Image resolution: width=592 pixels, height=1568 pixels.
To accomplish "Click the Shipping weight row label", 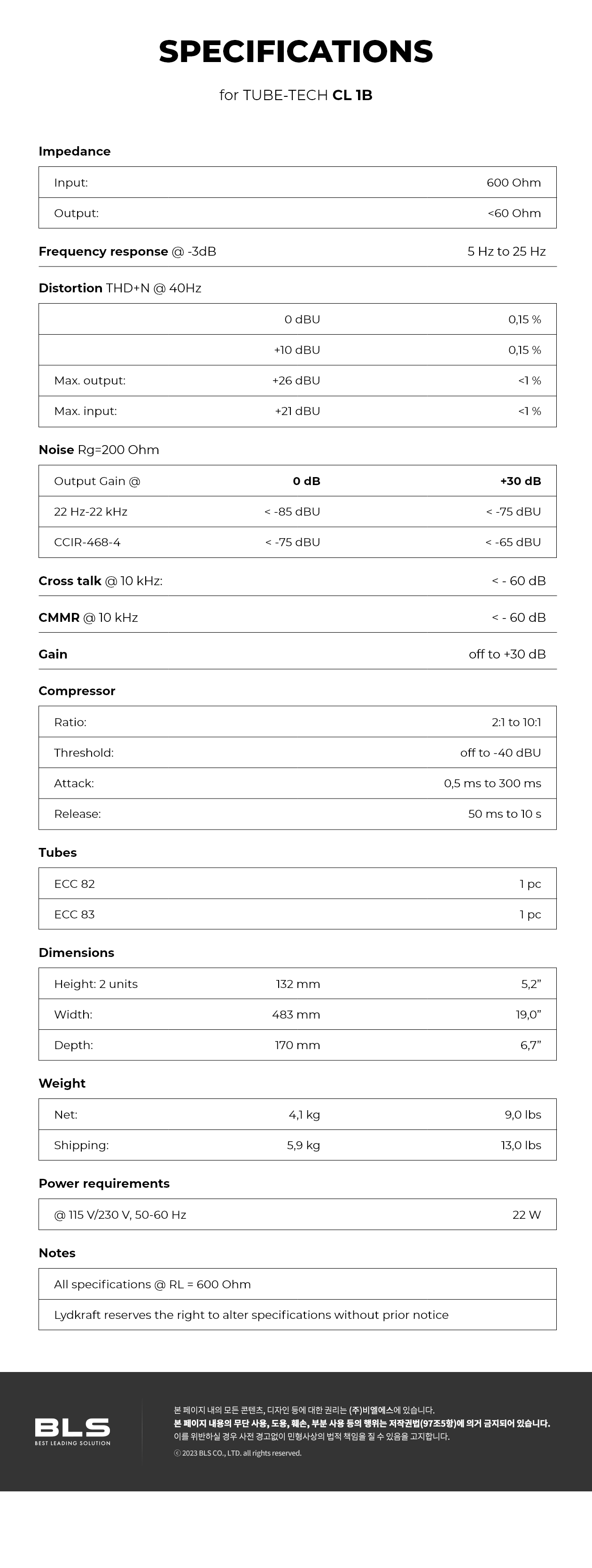I will coord(81,1145).
